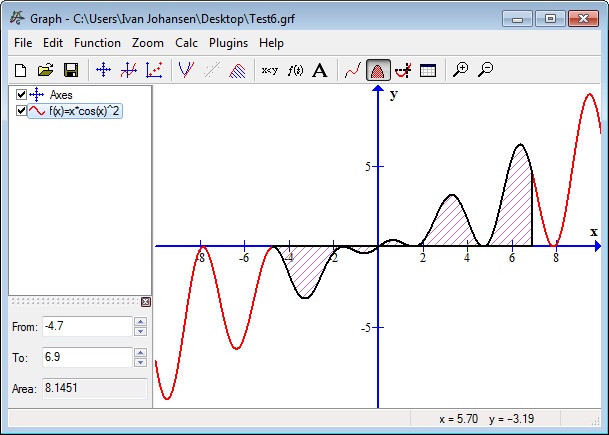Click the axis tick label 5

368,167
